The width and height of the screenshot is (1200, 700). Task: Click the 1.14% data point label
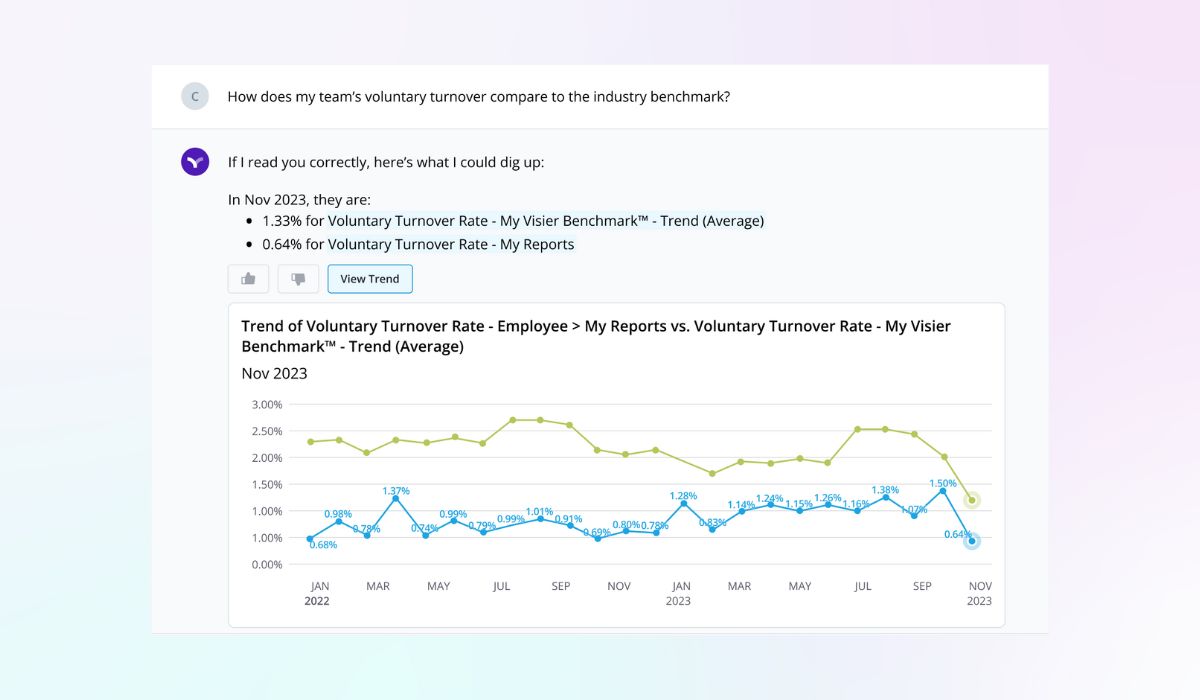coord(741,505)
